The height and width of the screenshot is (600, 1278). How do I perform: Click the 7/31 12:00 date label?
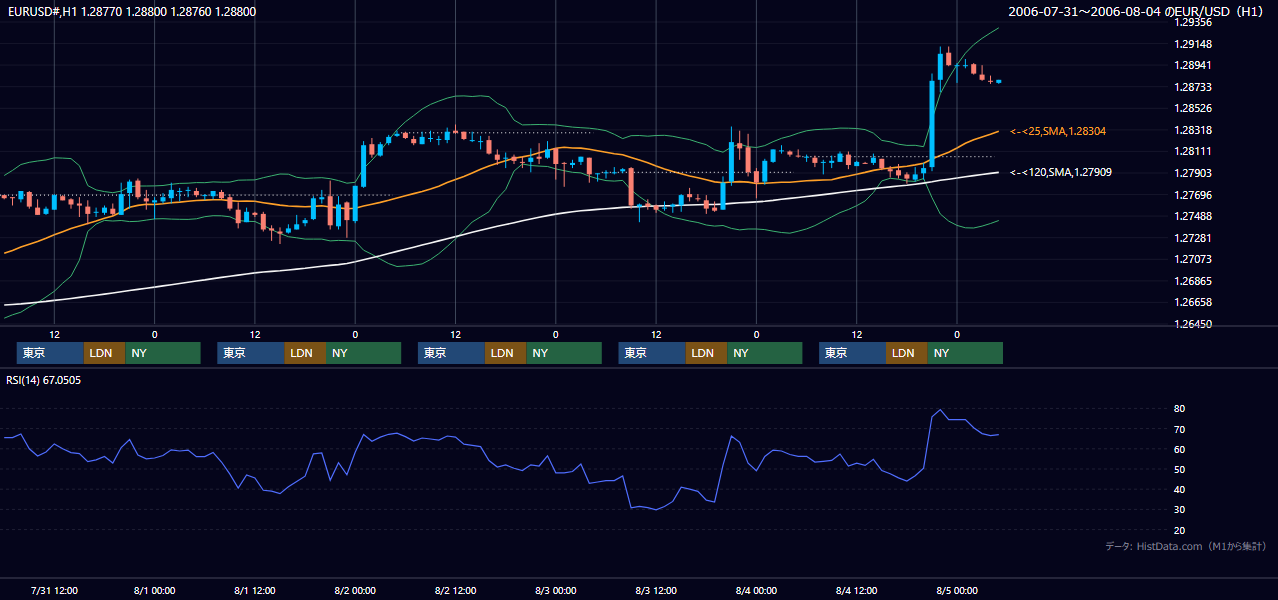(54, 590)
